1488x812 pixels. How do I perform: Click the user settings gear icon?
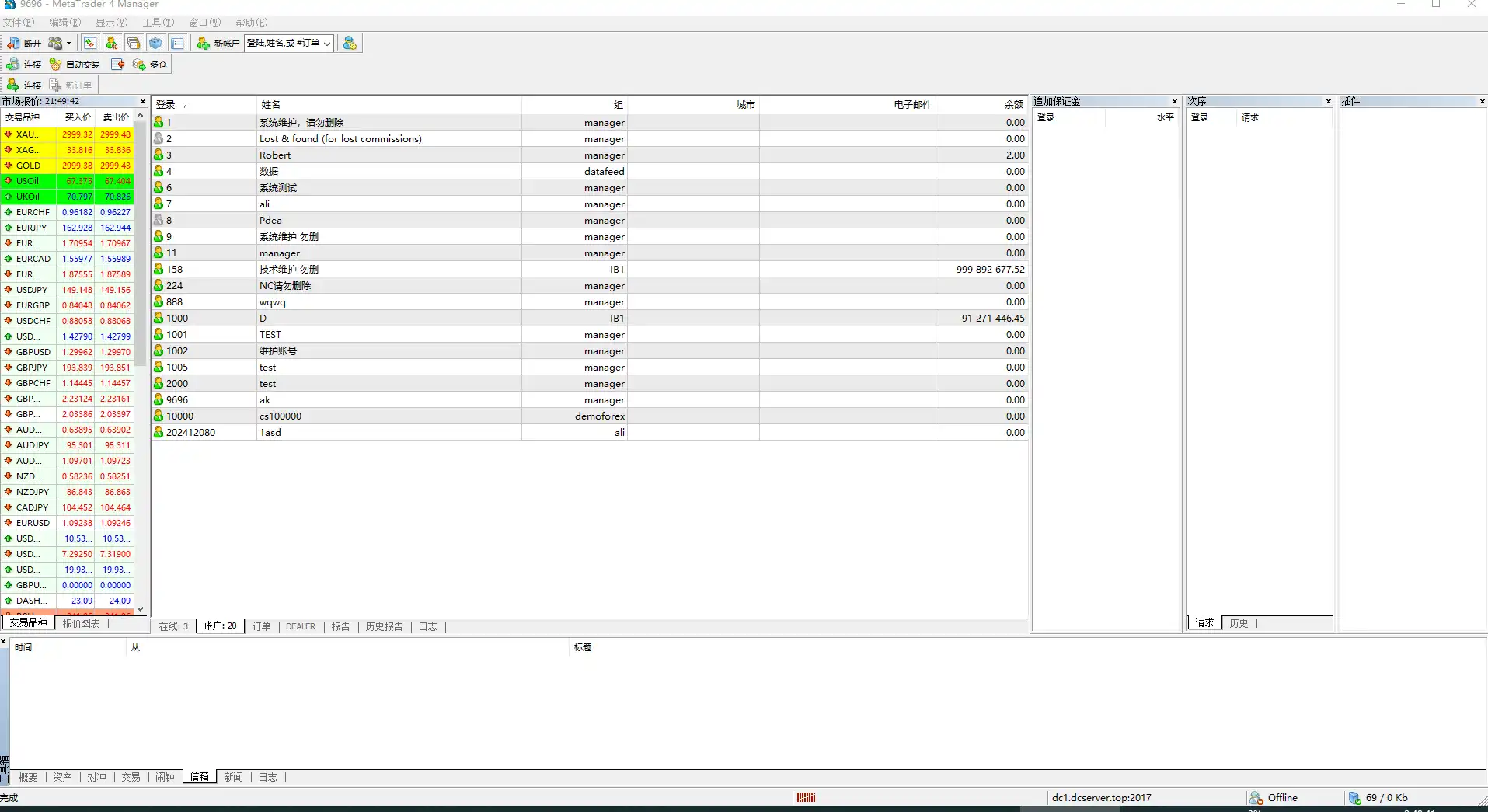click(x=350, y=44)
